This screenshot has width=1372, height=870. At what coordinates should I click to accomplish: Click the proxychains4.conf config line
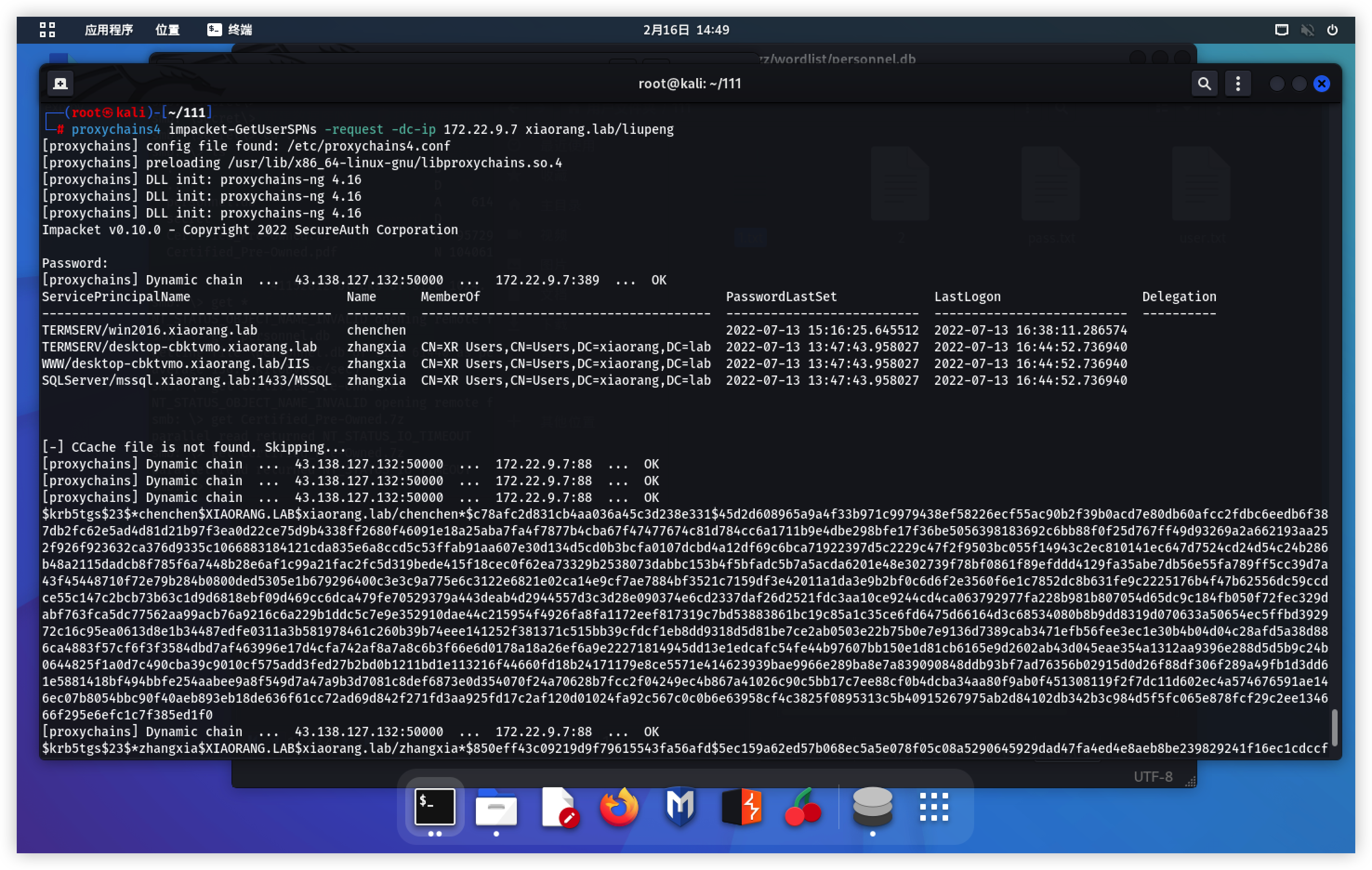[246, 146]
